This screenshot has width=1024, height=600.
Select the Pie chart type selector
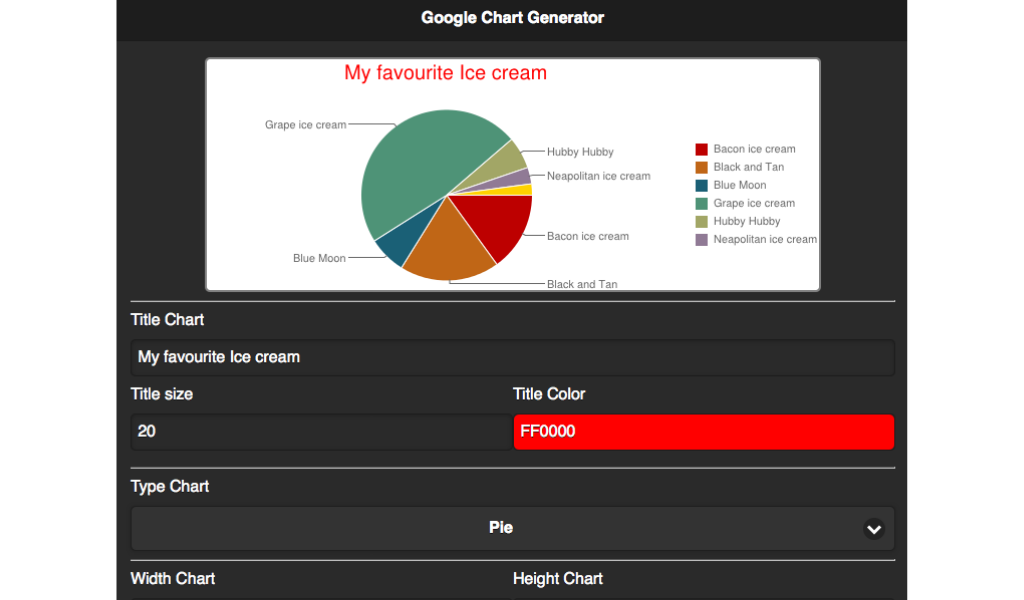tap(501, 528)
